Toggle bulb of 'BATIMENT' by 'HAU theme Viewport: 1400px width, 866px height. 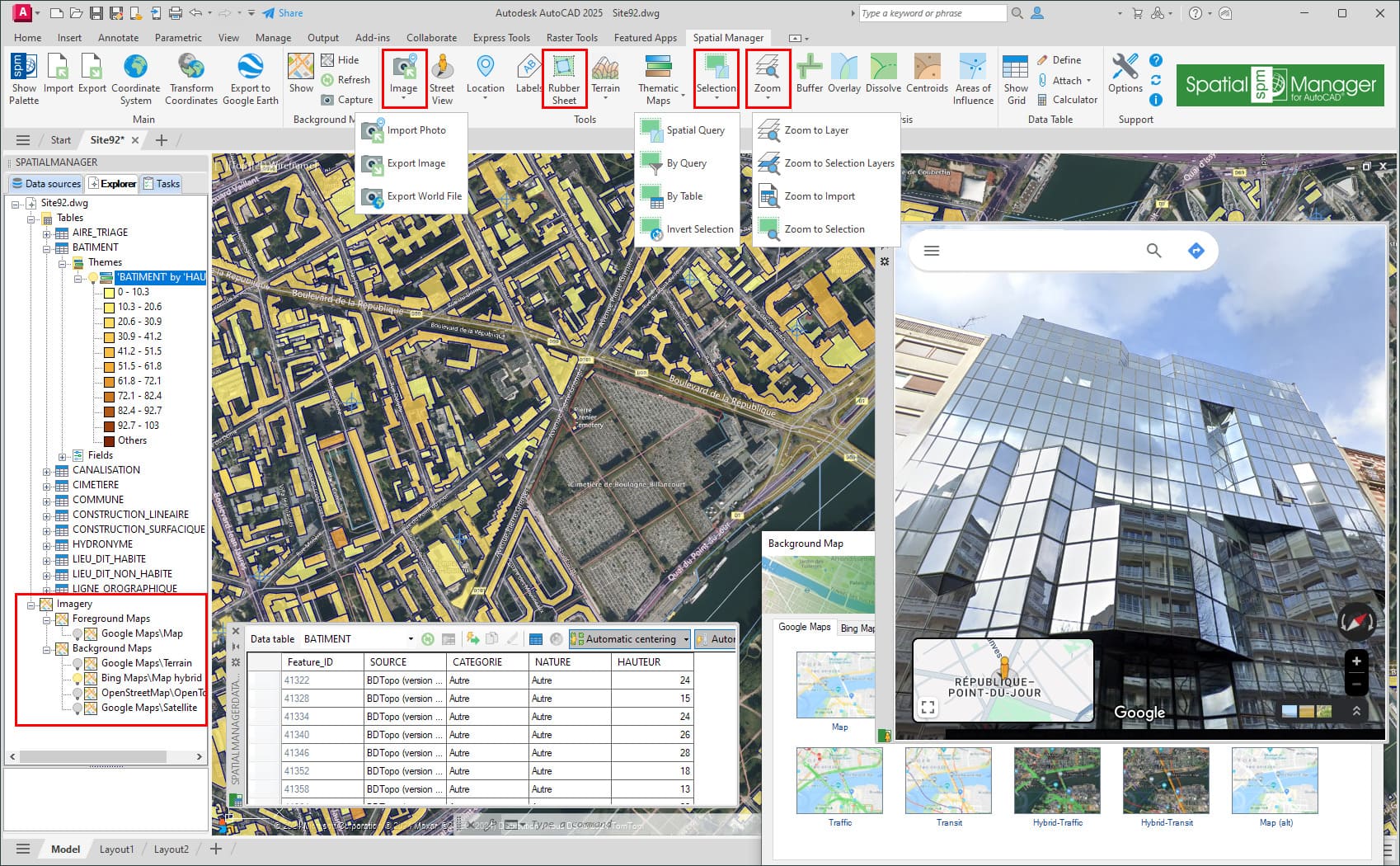click(x=93, y=278)
